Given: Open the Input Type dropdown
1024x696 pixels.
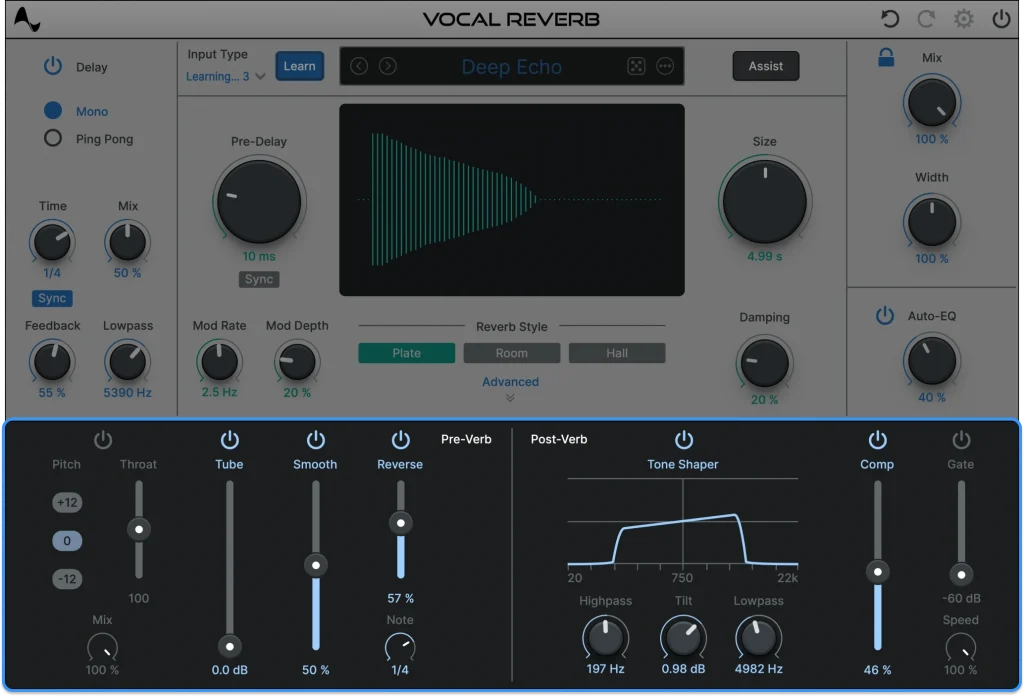Looking at the screenshot, I should click(x=225, y=76).
